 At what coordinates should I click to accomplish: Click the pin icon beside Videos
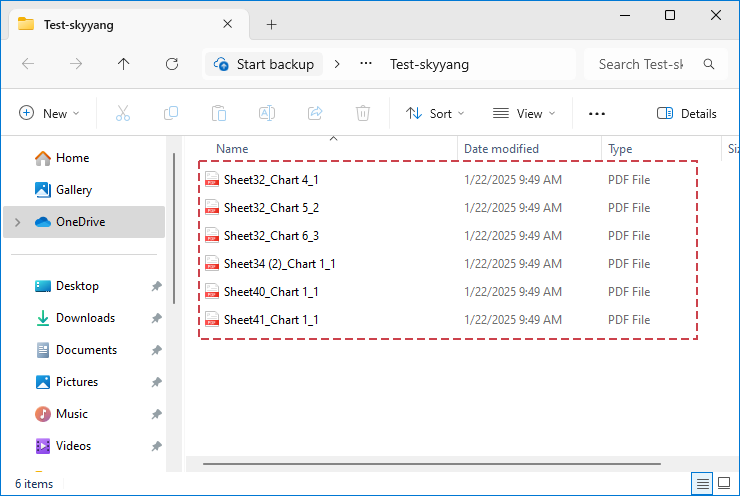tap(156, 446)
